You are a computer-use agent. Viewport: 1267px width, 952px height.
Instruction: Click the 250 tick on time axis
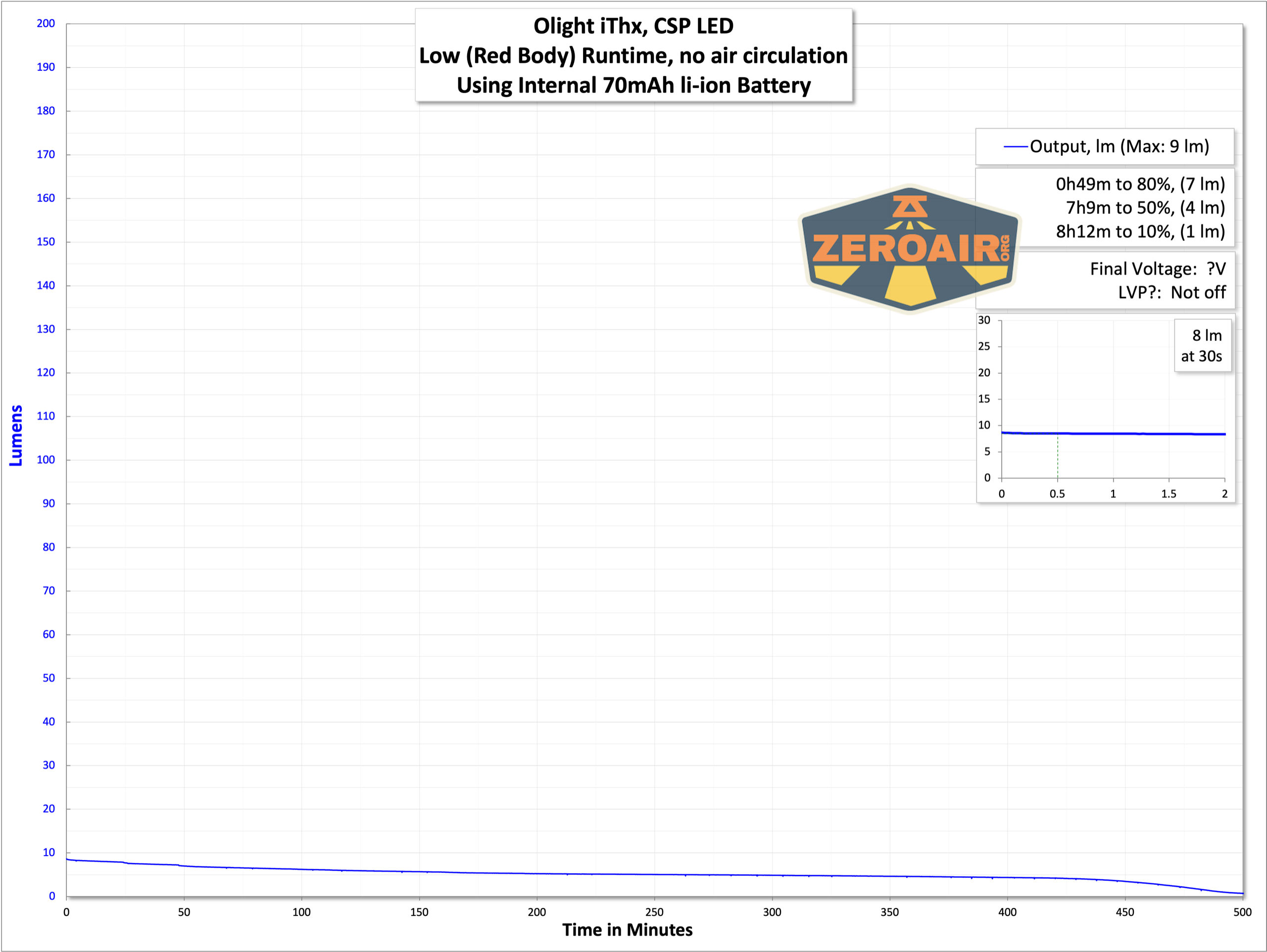click(x=654, y=912)
